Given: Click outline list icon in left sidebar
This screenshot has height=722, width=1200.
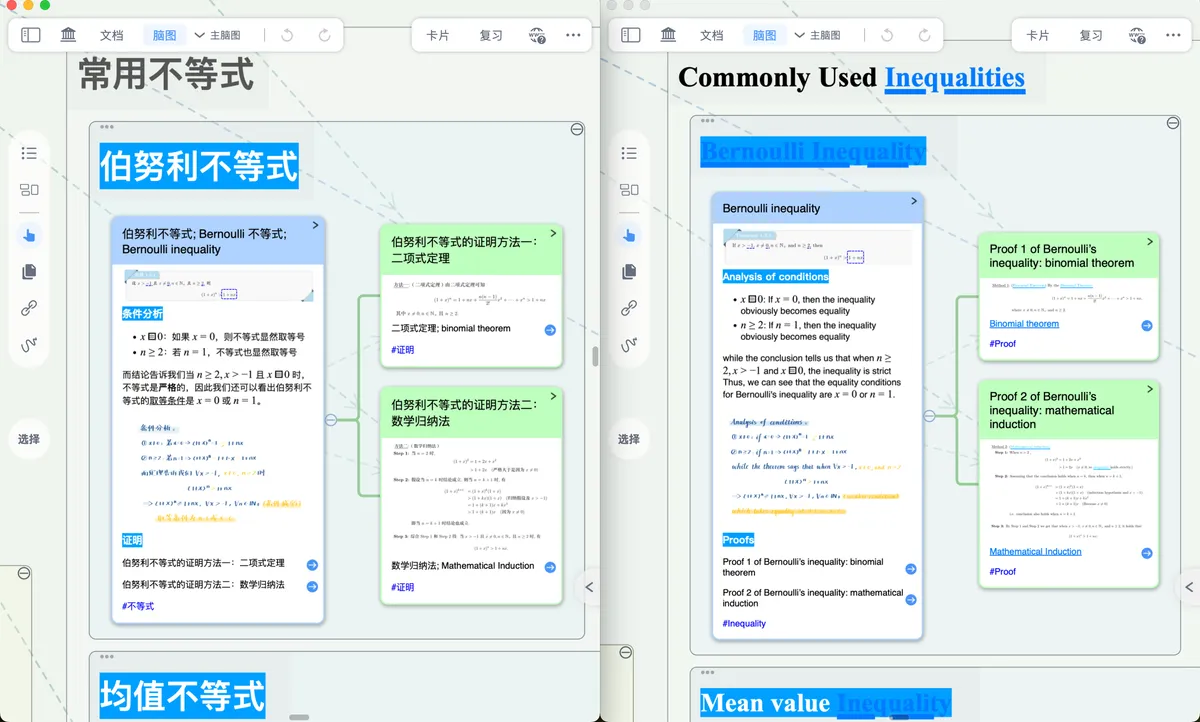Looking at the screenshot, I should tap(29, 153).
